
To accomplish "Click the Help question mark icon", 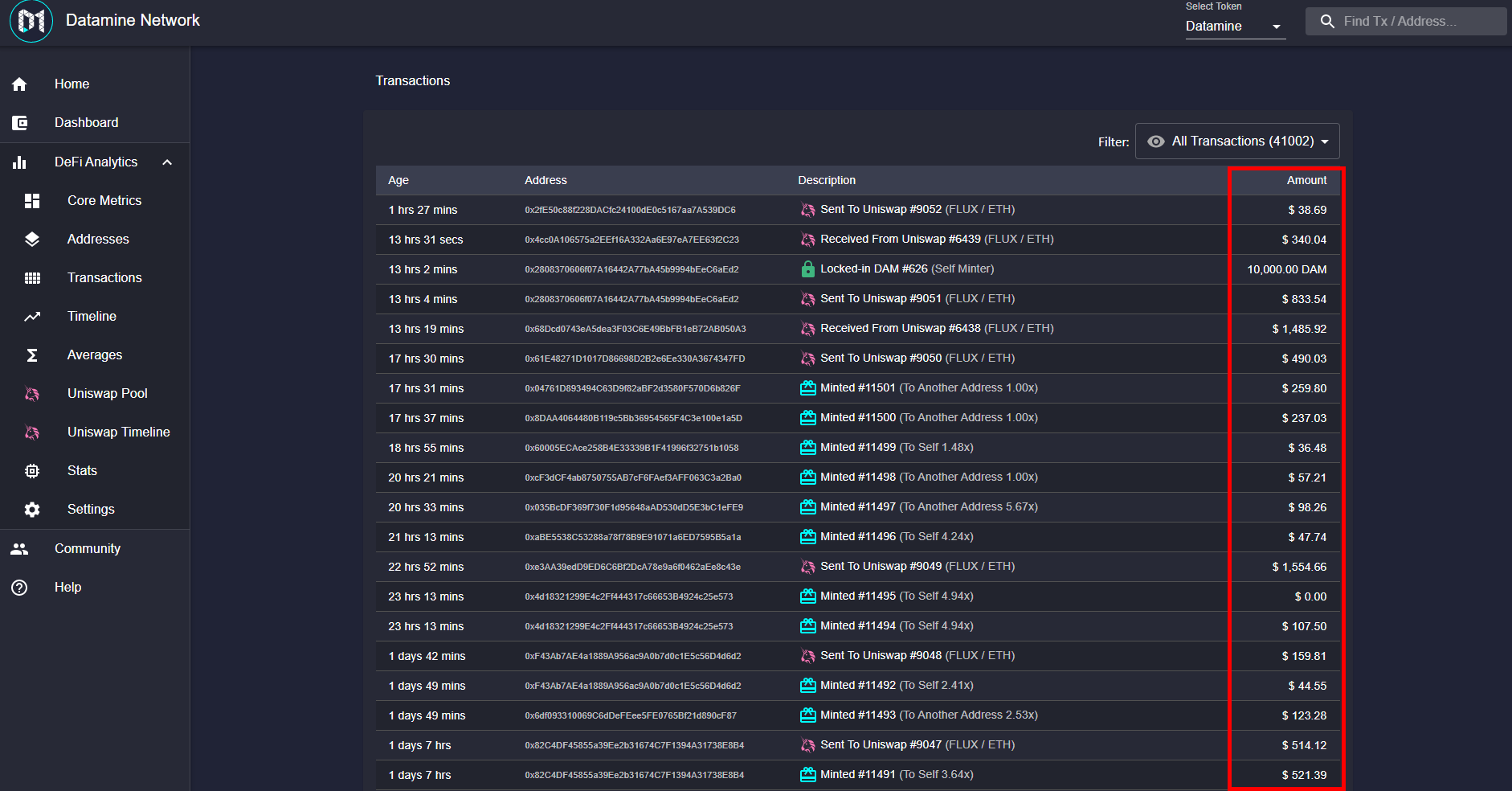I will pyautogui.click(x=19, y=588).
